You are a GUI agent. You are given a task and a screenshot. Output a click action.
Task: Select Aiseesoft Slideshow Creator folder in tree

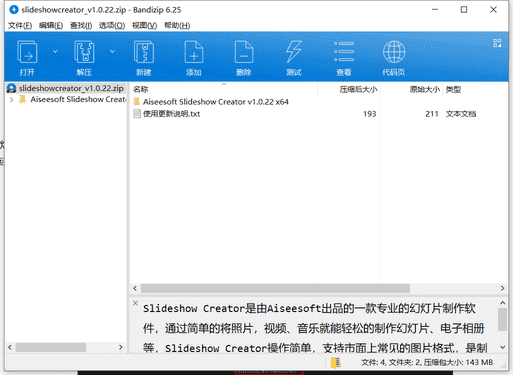click(78, 99)
